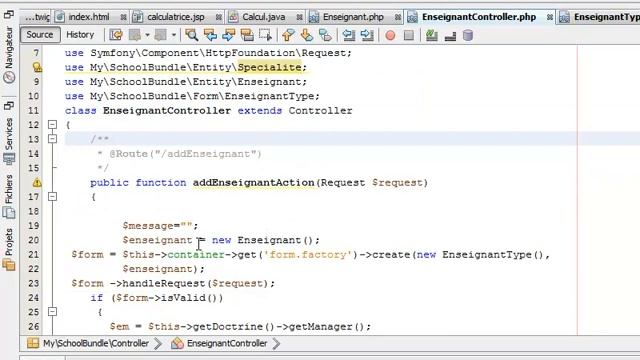This screenshot has height=360, width=640.
Task: Close the Calcul.java tab
Action: click(300, 18)
